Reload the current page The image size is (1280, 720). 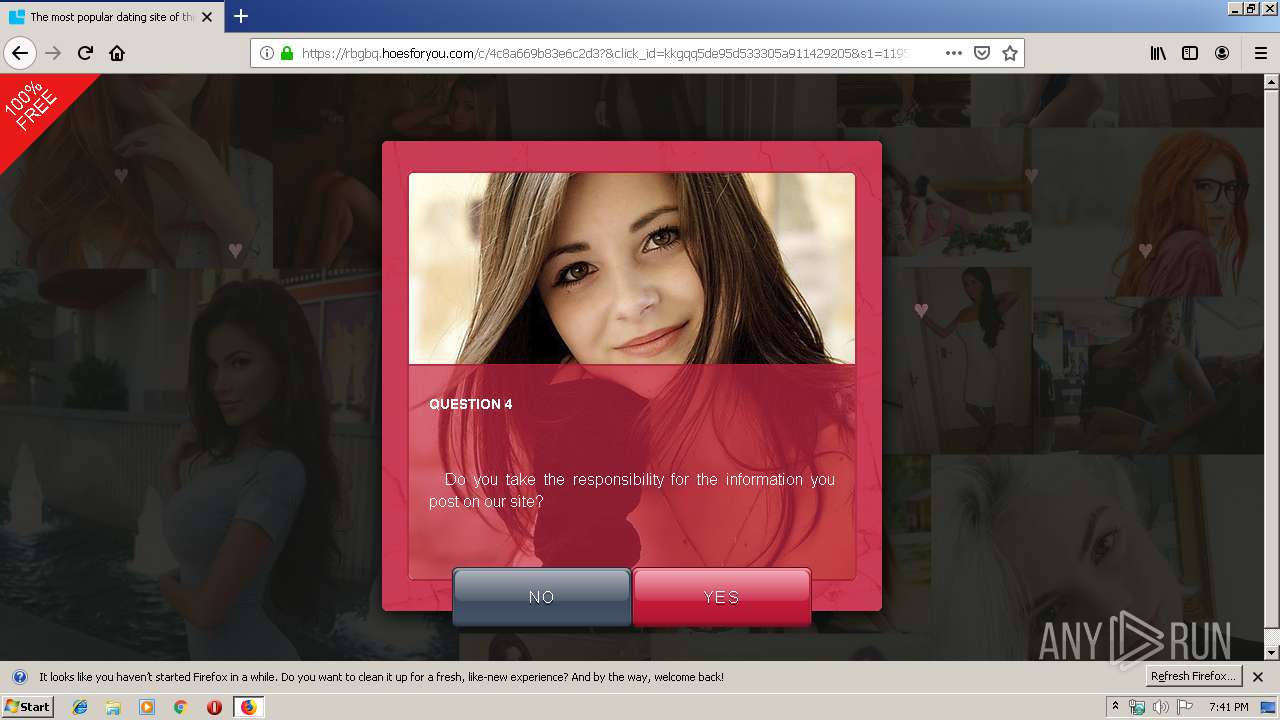86,53
